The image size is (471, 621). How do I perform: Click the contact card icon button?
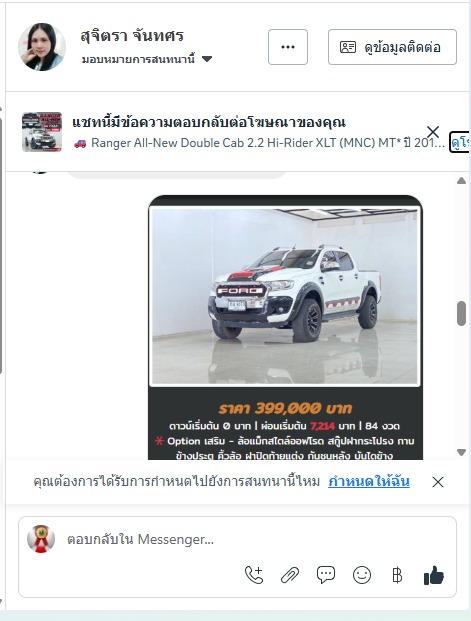point(348,47)
